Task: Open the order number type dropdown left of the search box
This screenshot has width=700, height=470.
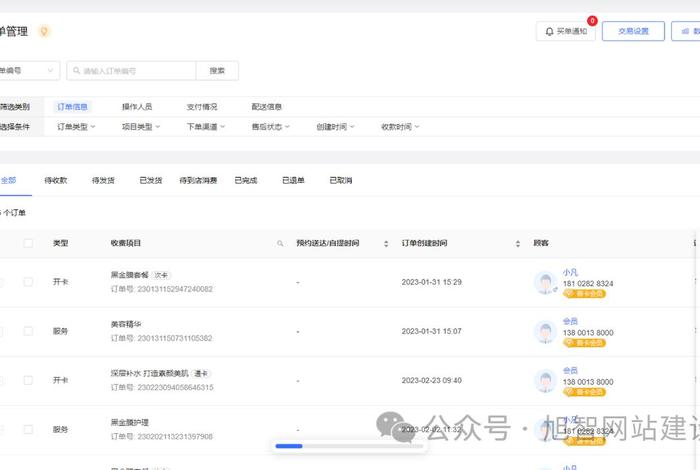Action: click(x=28, y=71)
